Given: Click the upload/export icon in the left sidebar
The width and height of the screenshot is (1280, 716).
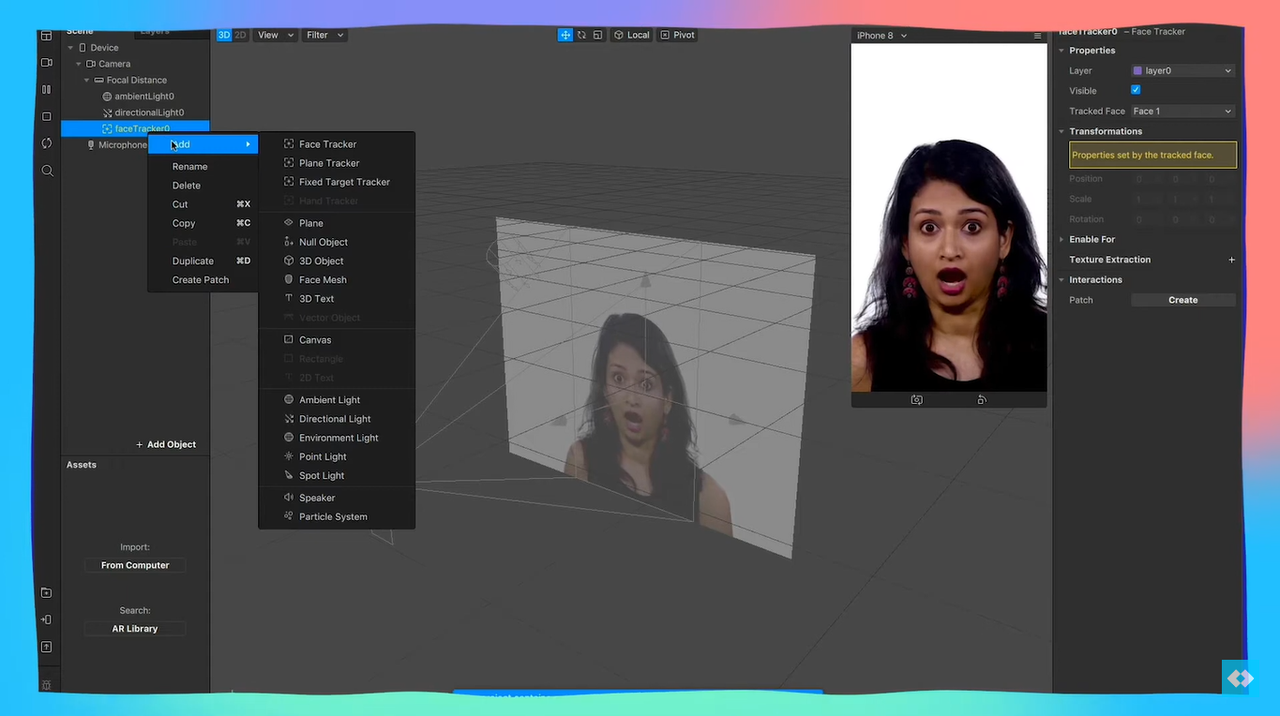Looking at the screenshot, I should pyautogui.click(x=46, y=647).
